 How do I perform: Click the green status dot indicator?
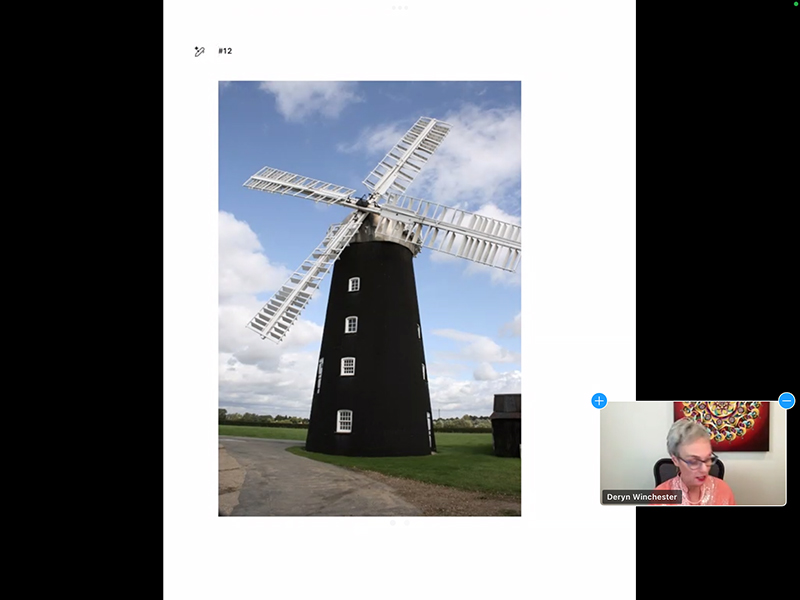point(795,4)
